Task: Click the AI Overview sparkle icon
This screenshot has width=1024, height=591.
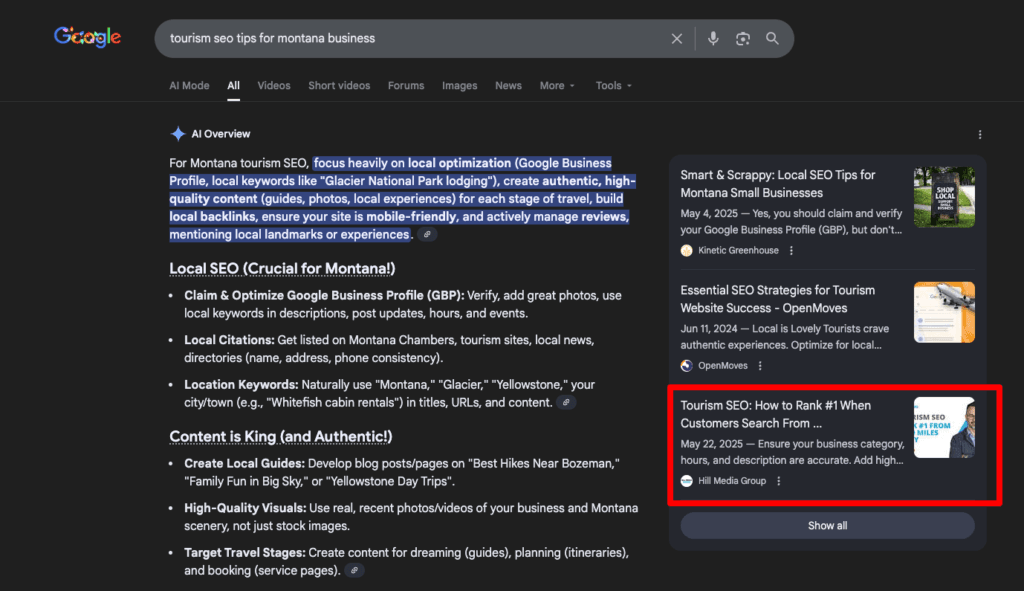Action: pos(178,133)
